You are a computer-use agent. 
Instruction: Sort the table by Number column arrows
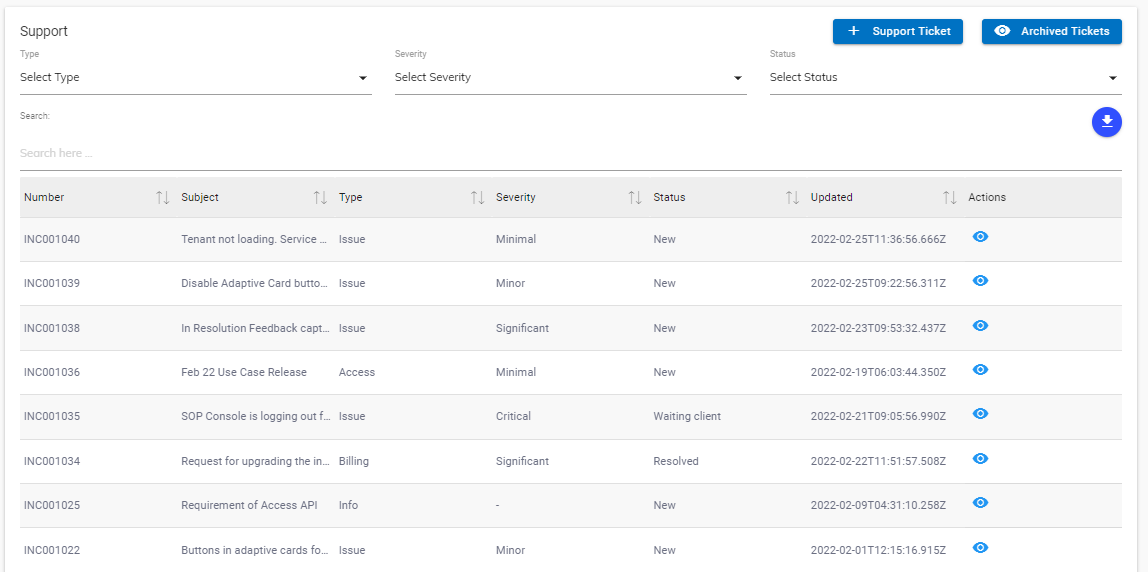pos(163,198)
